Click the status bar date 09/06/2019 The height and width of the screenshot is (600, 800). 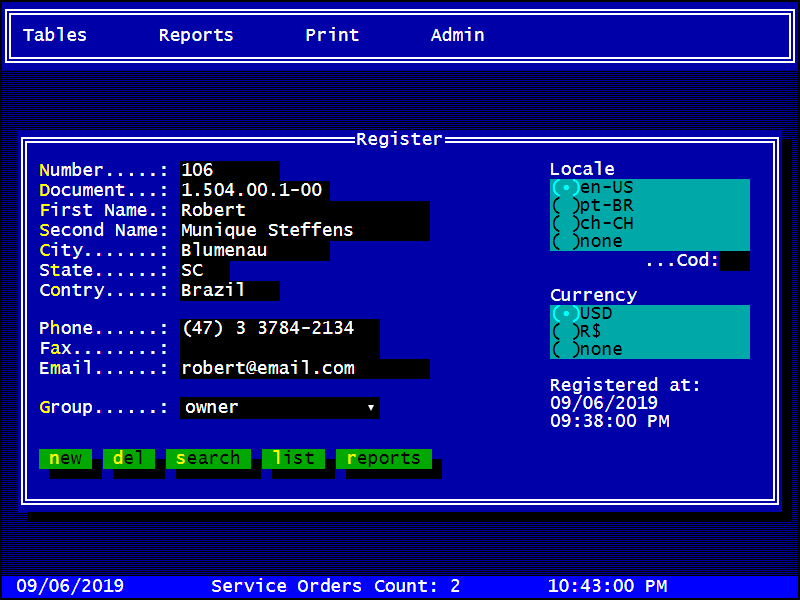[x=70, y=586]
